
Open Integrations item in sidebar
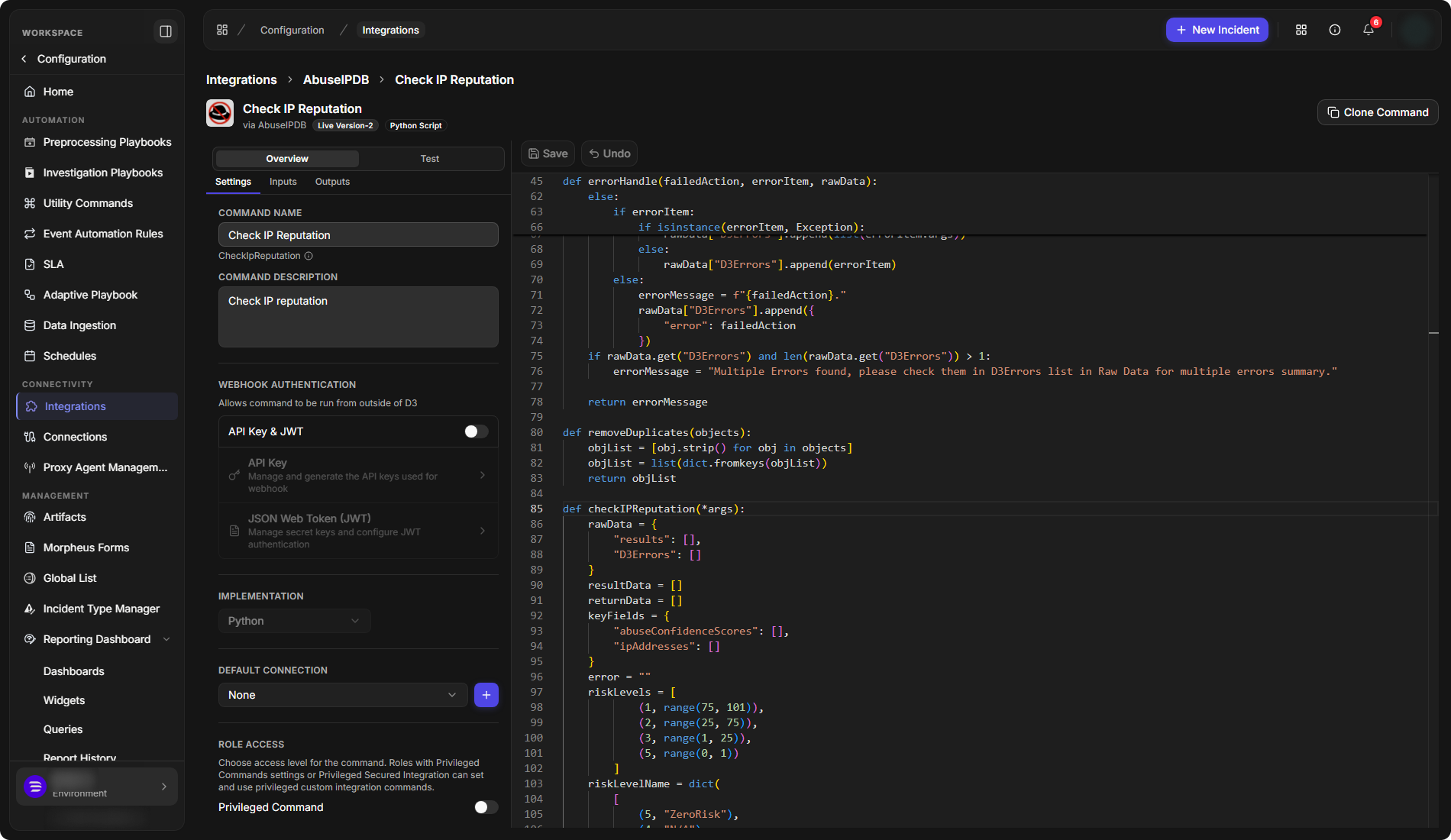point(97,406)
